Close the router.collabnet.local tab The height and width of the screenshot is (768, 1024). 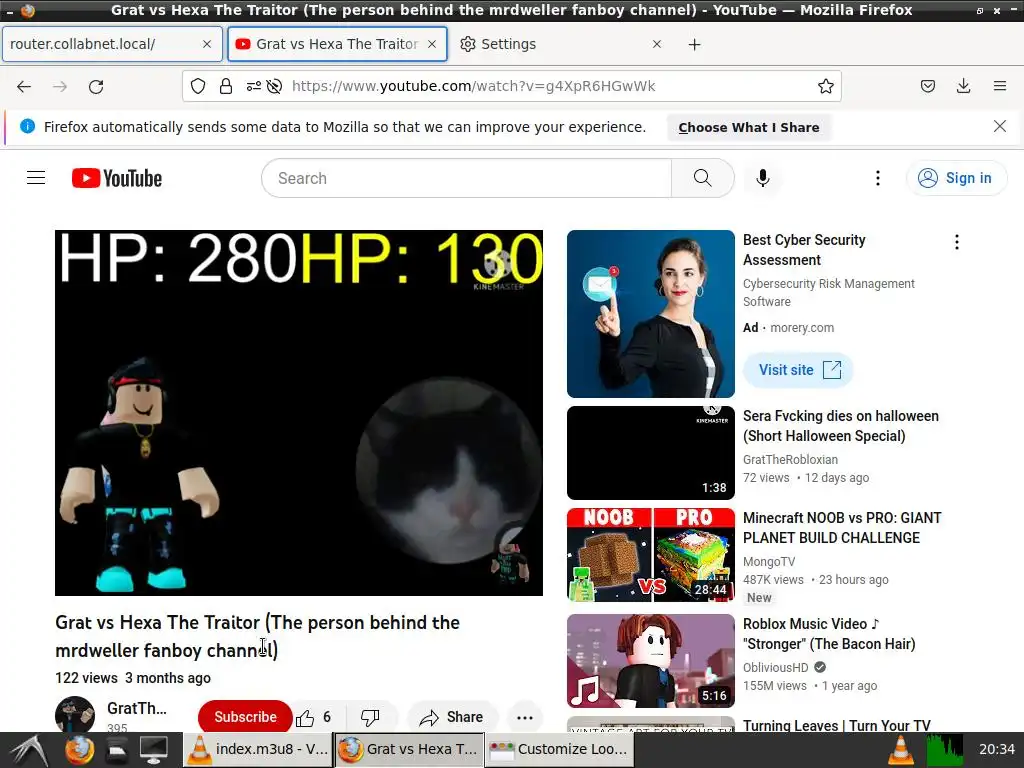point(207,44)
